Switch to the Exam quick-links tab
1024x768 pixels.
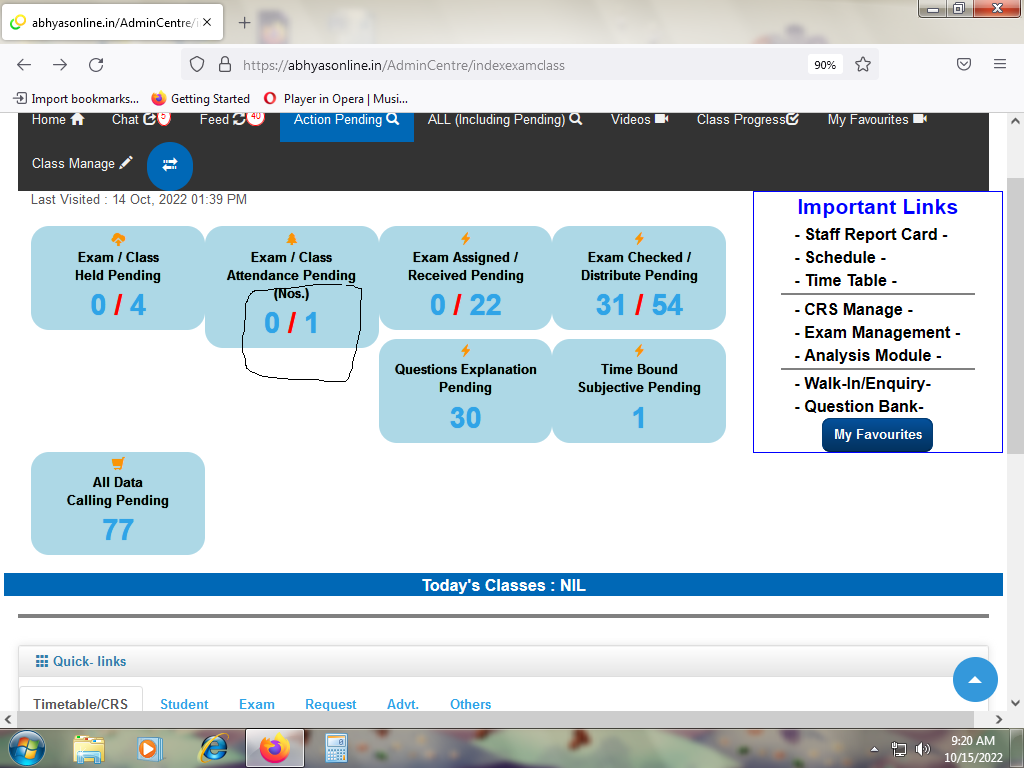tap(256, 704)
